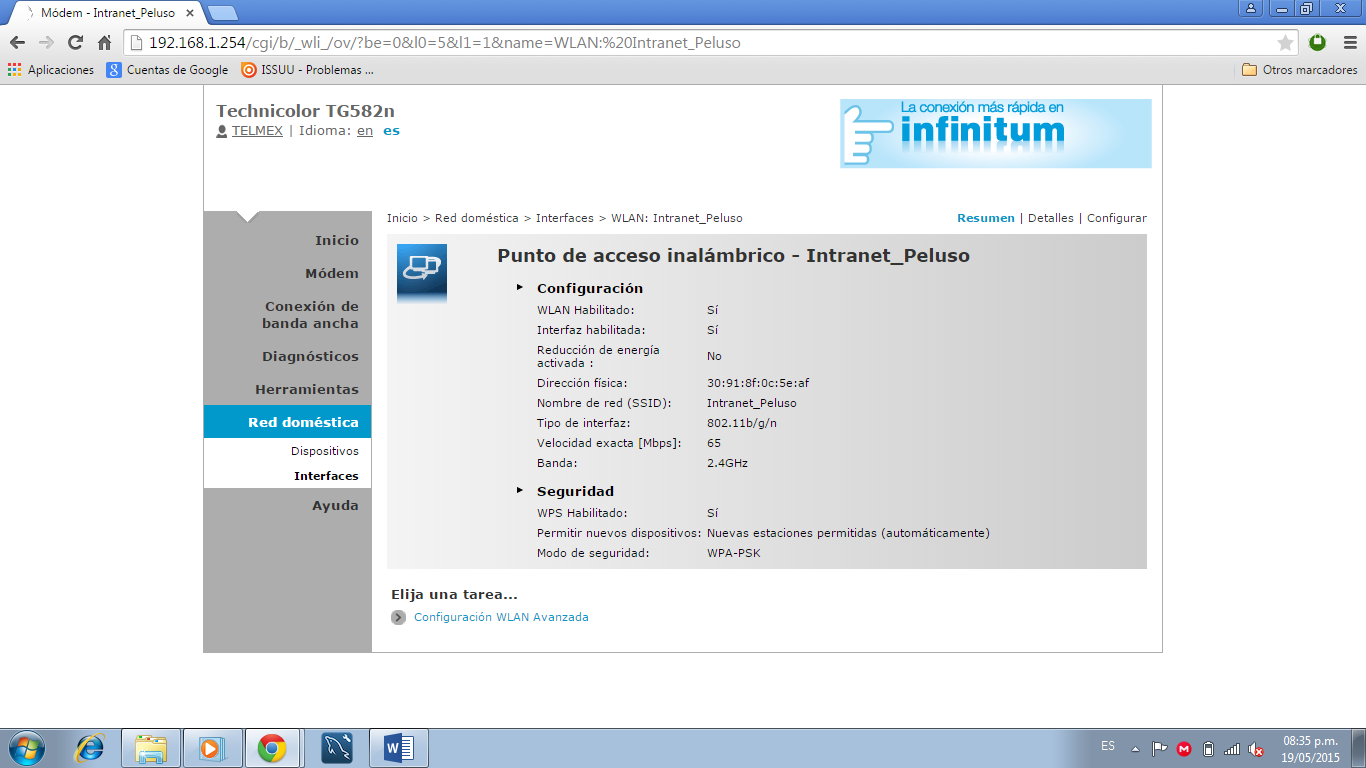Open MEGA from the system tray
Viewport: 1366px width, 768px height.
1184,746
